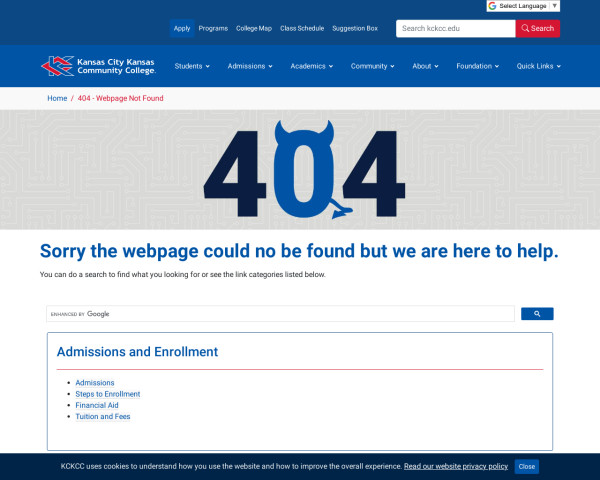Open the Class Schedule link

point(302,28)
